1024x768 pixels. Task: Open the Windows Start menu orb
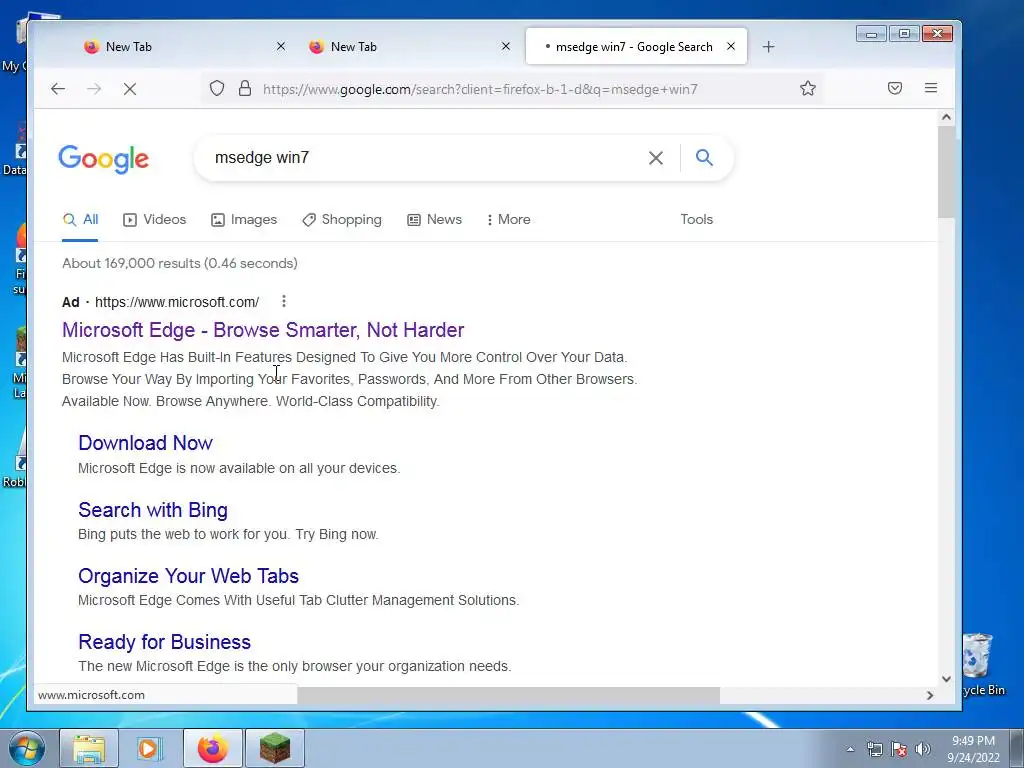pyautogui.click(x=27, y=748)
